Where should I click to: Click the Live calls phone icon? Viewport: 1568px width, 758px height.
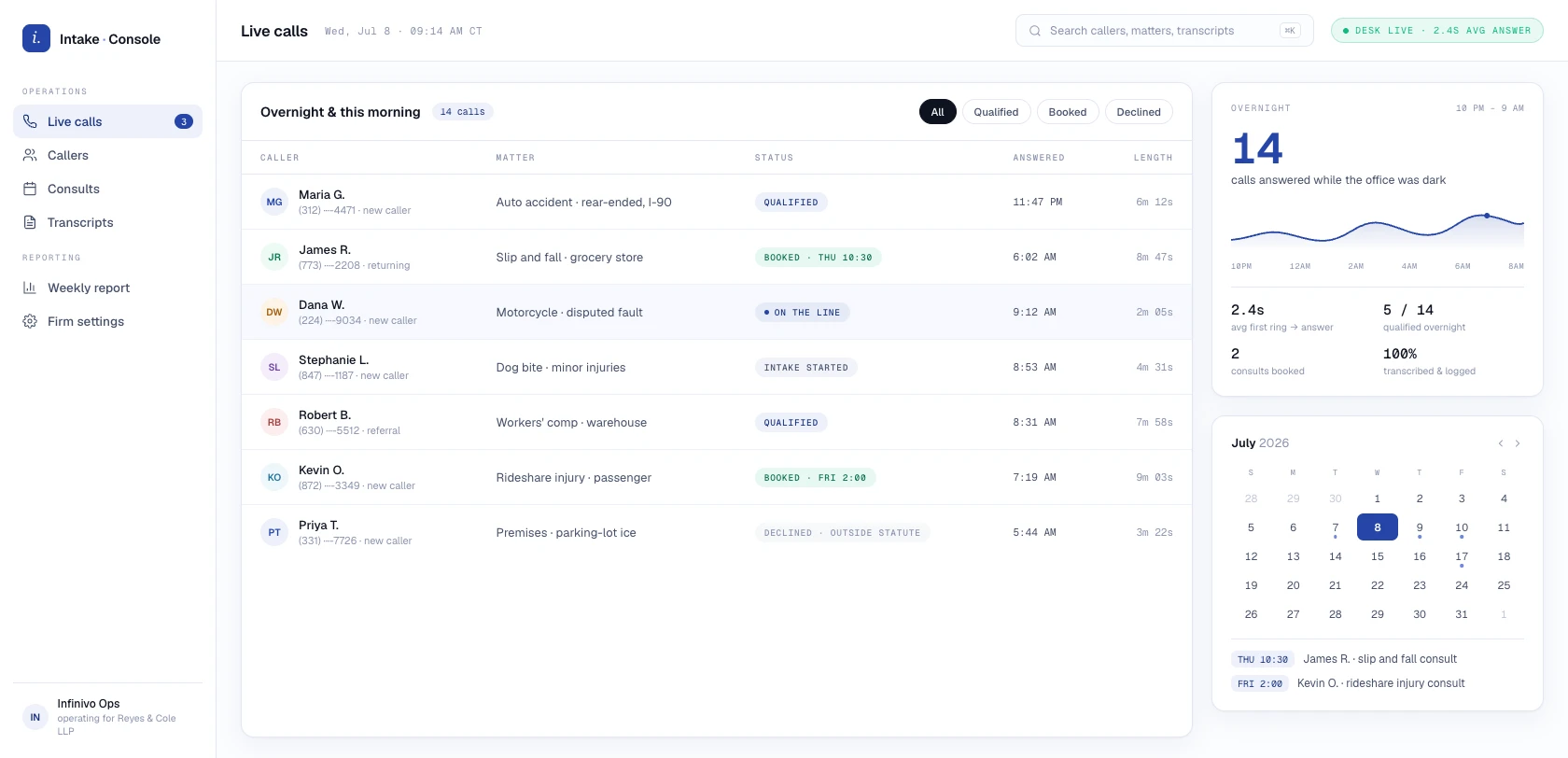30,121
